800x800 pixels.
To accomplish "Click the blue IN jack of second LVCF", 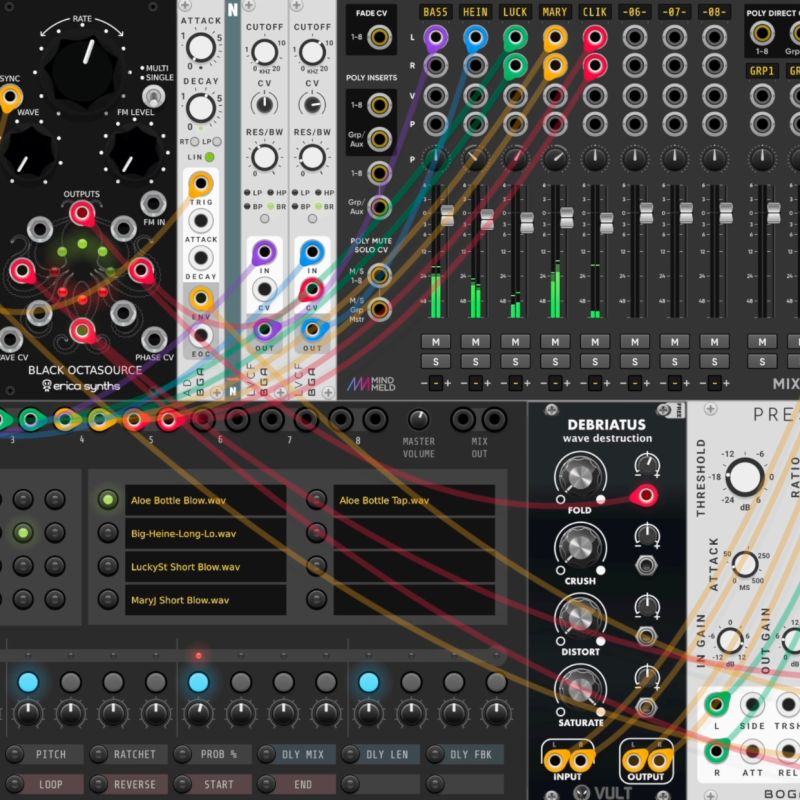I will pos(312,252).
